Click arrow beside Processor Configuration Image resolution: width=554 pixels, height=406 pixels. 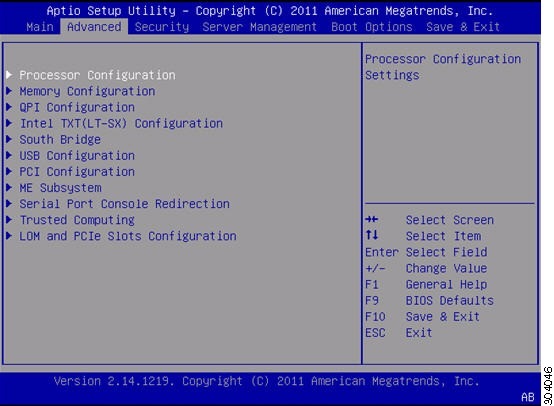10,75
